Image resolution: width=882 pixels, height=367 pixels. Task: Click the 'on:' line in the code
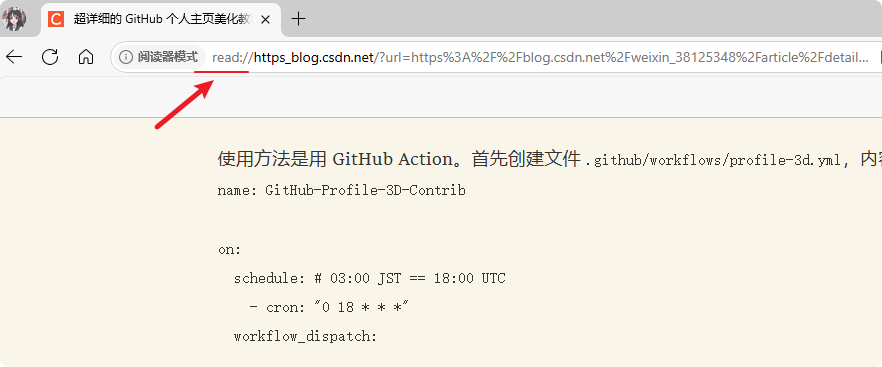click(x=230, y=250)
